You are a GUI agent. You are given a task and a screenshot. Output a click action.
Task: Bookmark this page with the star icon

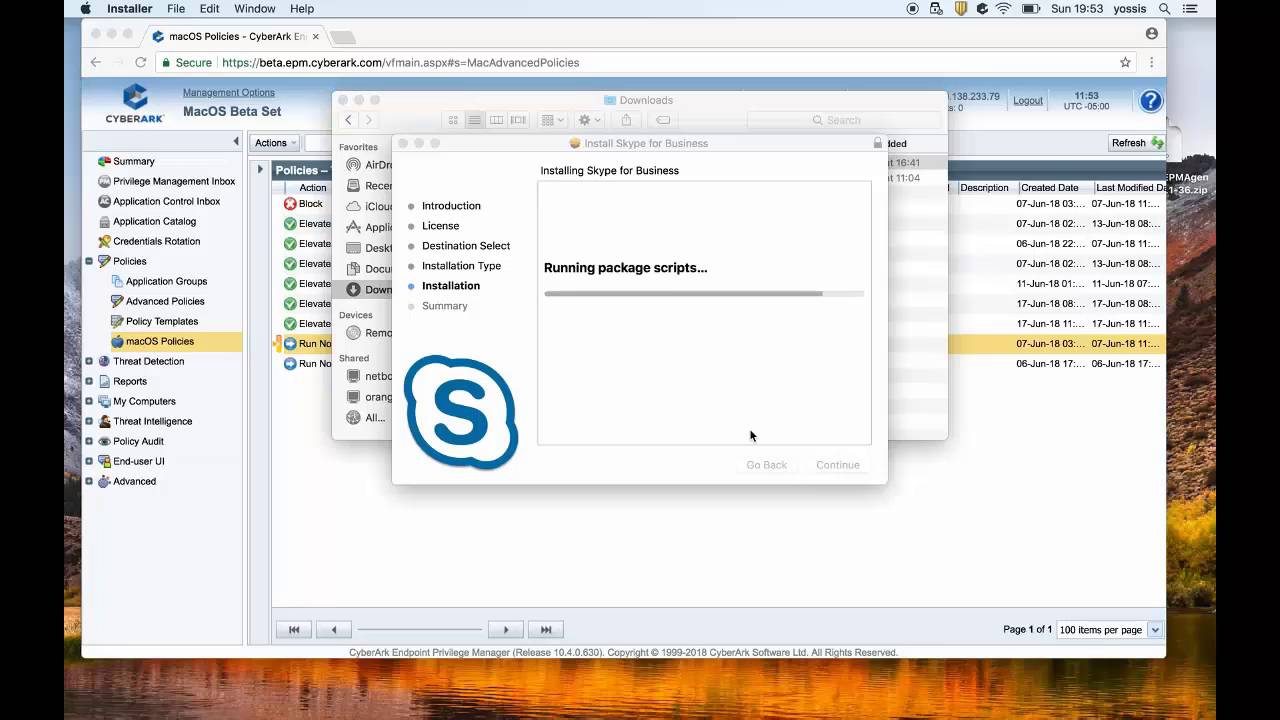tap(1125, 62)
